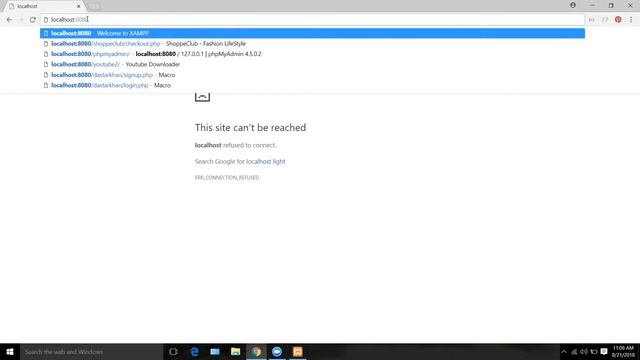
Task: Switch to Chrome on the taskbar
Action: click(x=256, y=352)
